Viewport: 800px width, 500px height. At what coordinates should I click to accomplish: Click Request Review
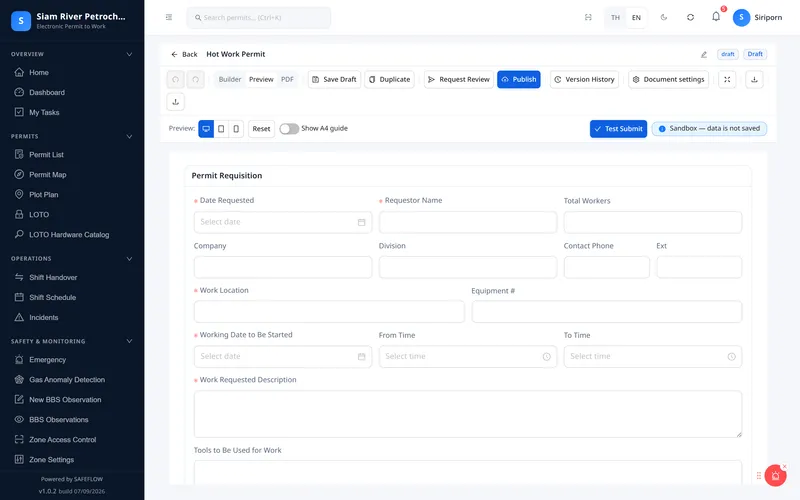tap(459, 80)
